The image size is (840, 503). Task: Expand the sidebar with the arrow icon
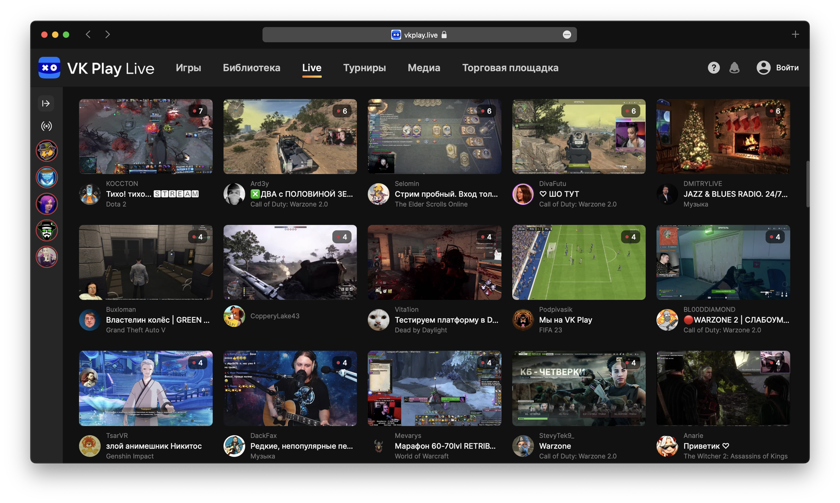click(x=46, y=103)
